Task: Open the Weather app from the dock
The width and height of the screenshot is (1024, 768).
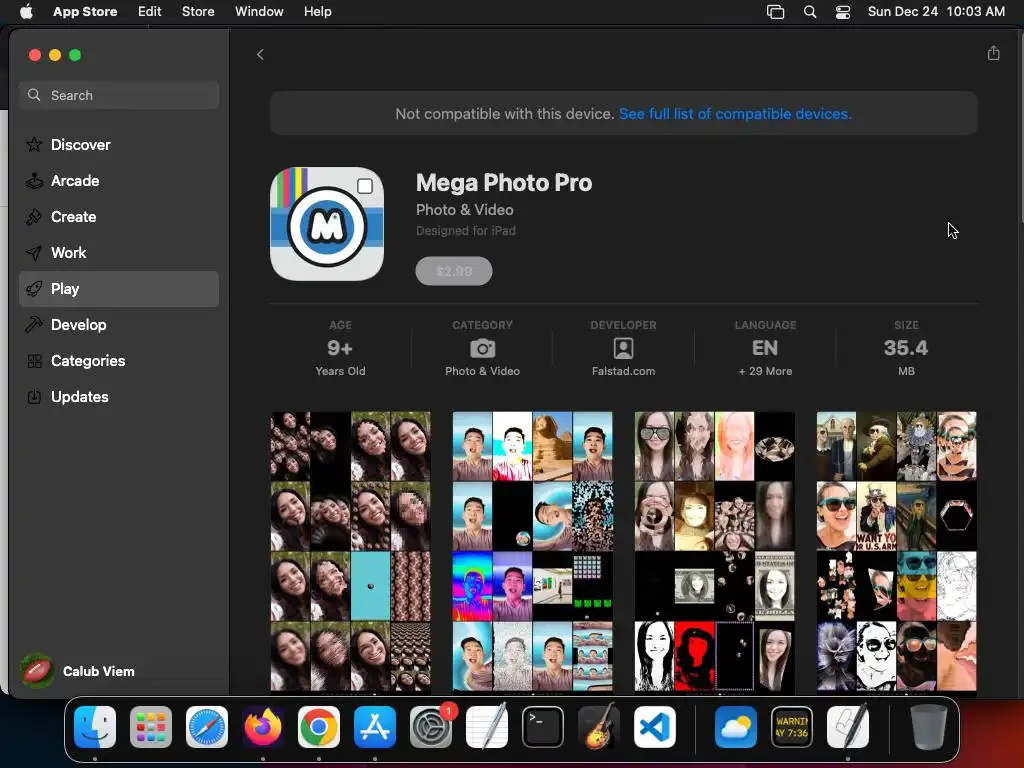Action: tap(736, 727)
